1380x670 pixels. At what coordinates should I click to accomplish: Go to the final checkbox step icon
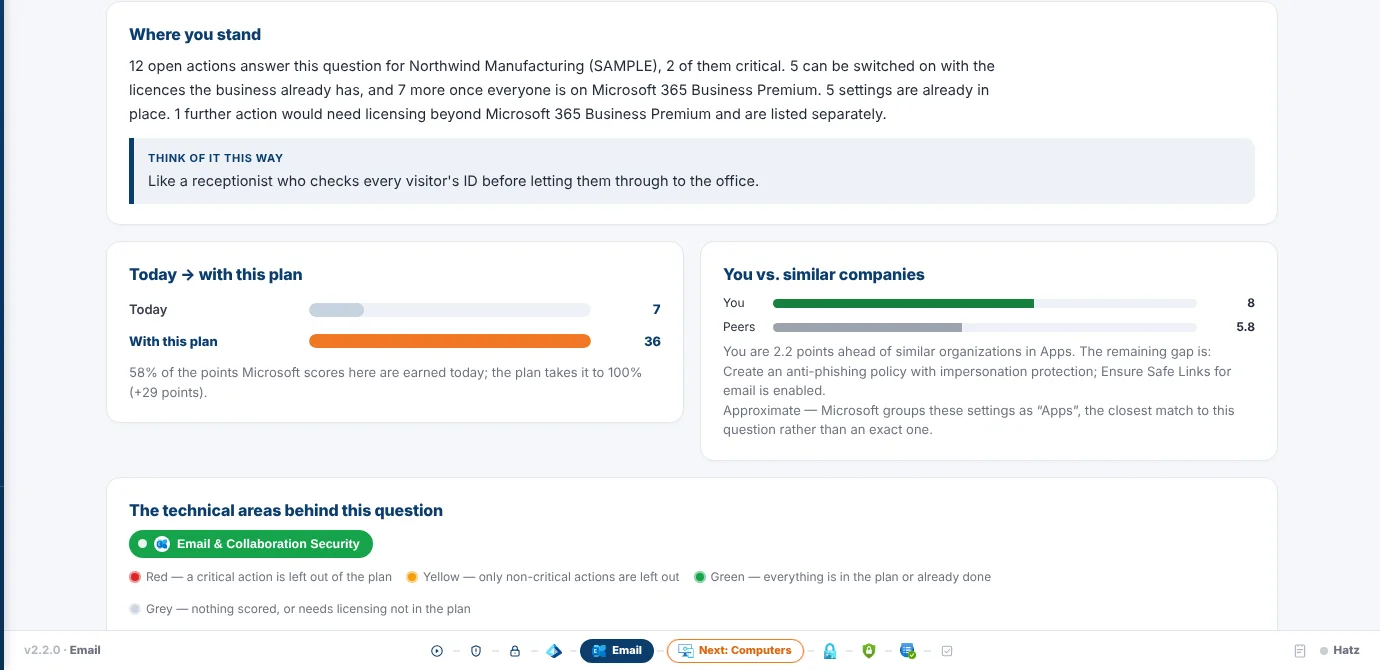pyautogui.click(x=947, y=651)
